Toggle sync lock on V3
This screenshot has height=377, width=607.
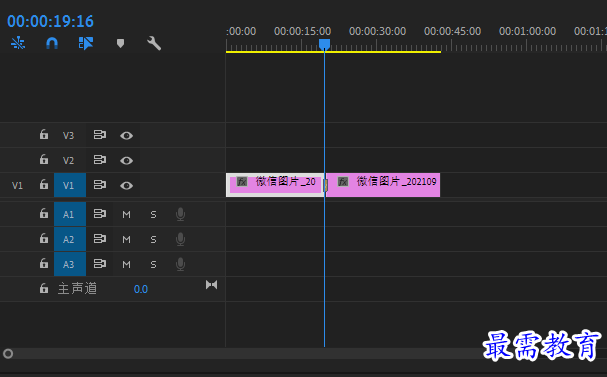pos(99,135)
